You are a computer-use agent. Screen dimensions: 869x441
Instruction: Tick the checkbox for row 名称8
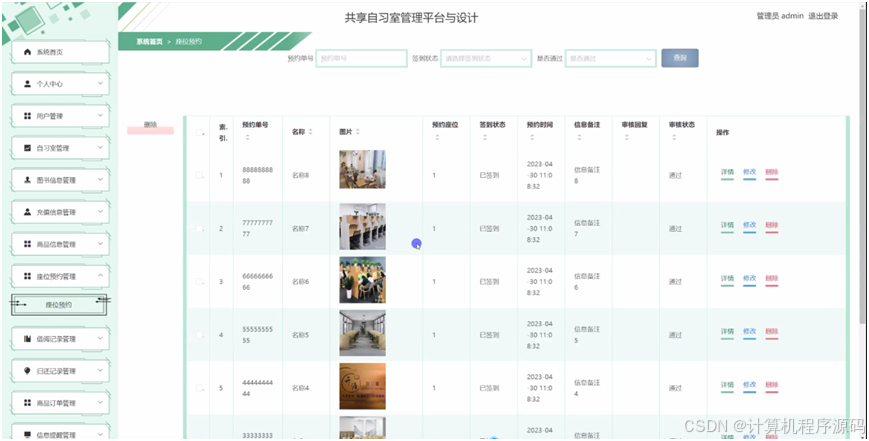pos(199,175)
